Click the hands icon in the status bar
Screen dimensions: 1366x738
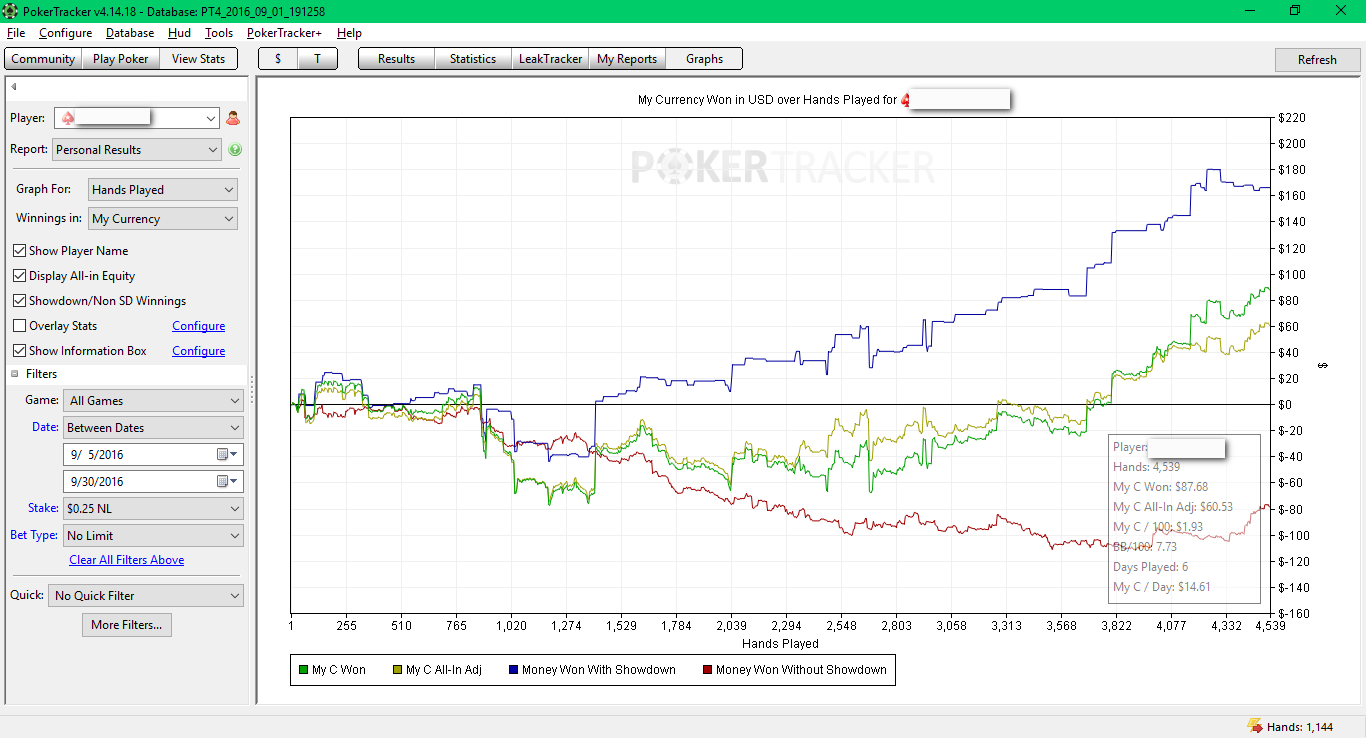click(1254, 727)
